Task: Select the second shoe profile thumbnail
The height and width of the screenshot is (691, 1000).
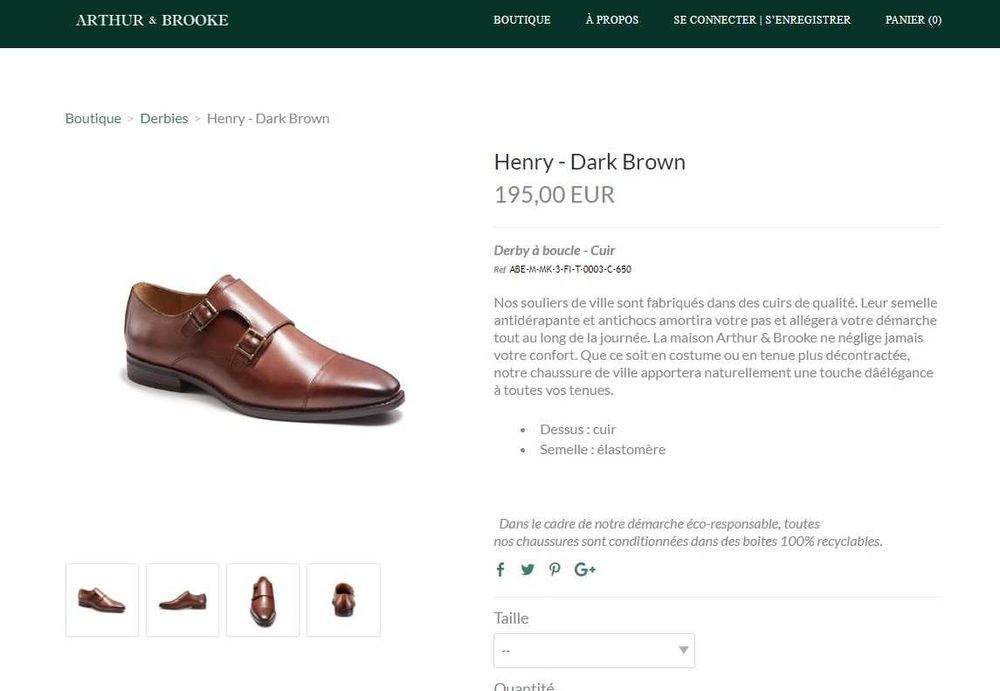Action: pyautogui.click(x=182, y=600)
